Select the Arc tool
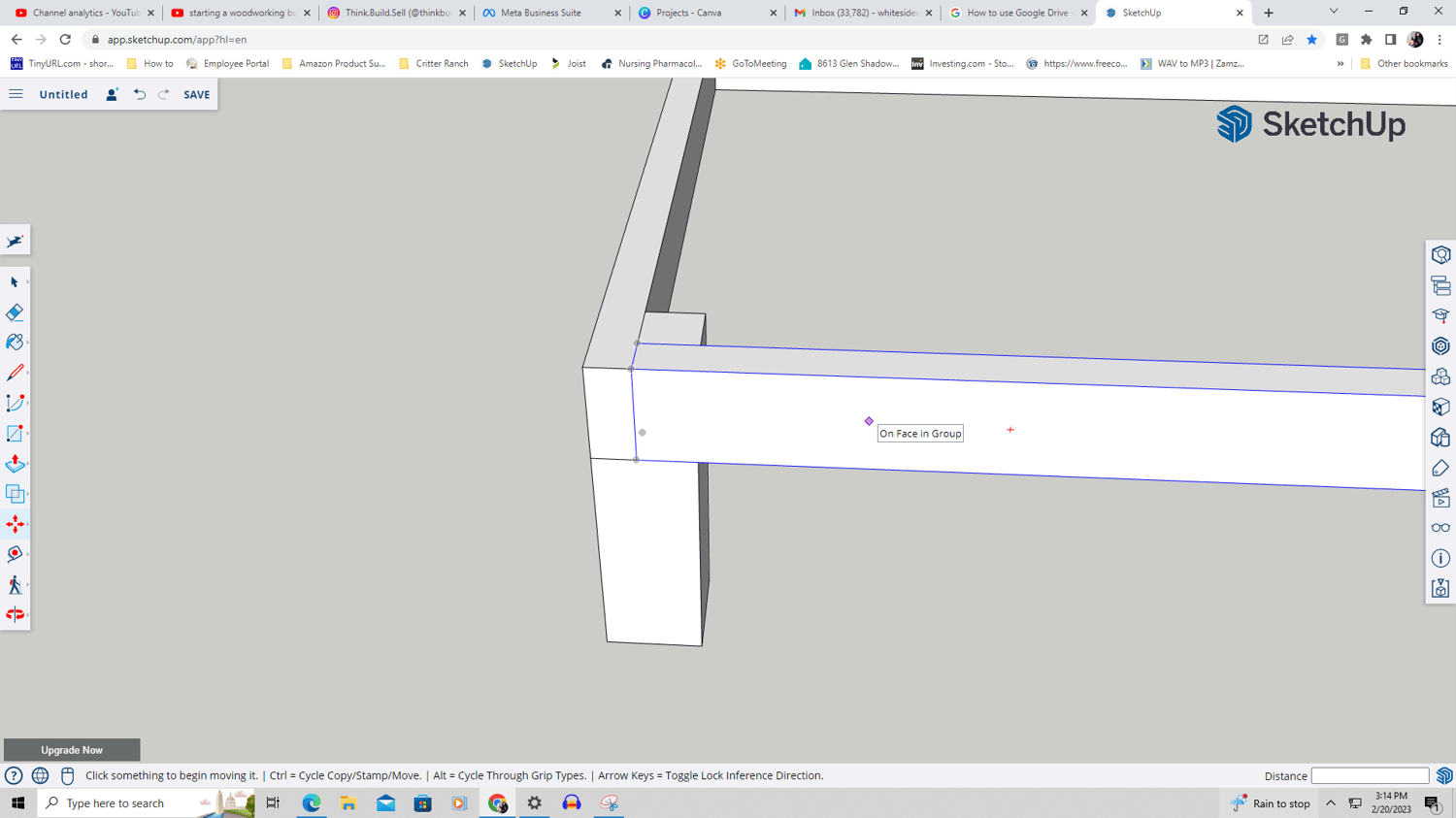The image size is (1456, 818). (15, 403)
